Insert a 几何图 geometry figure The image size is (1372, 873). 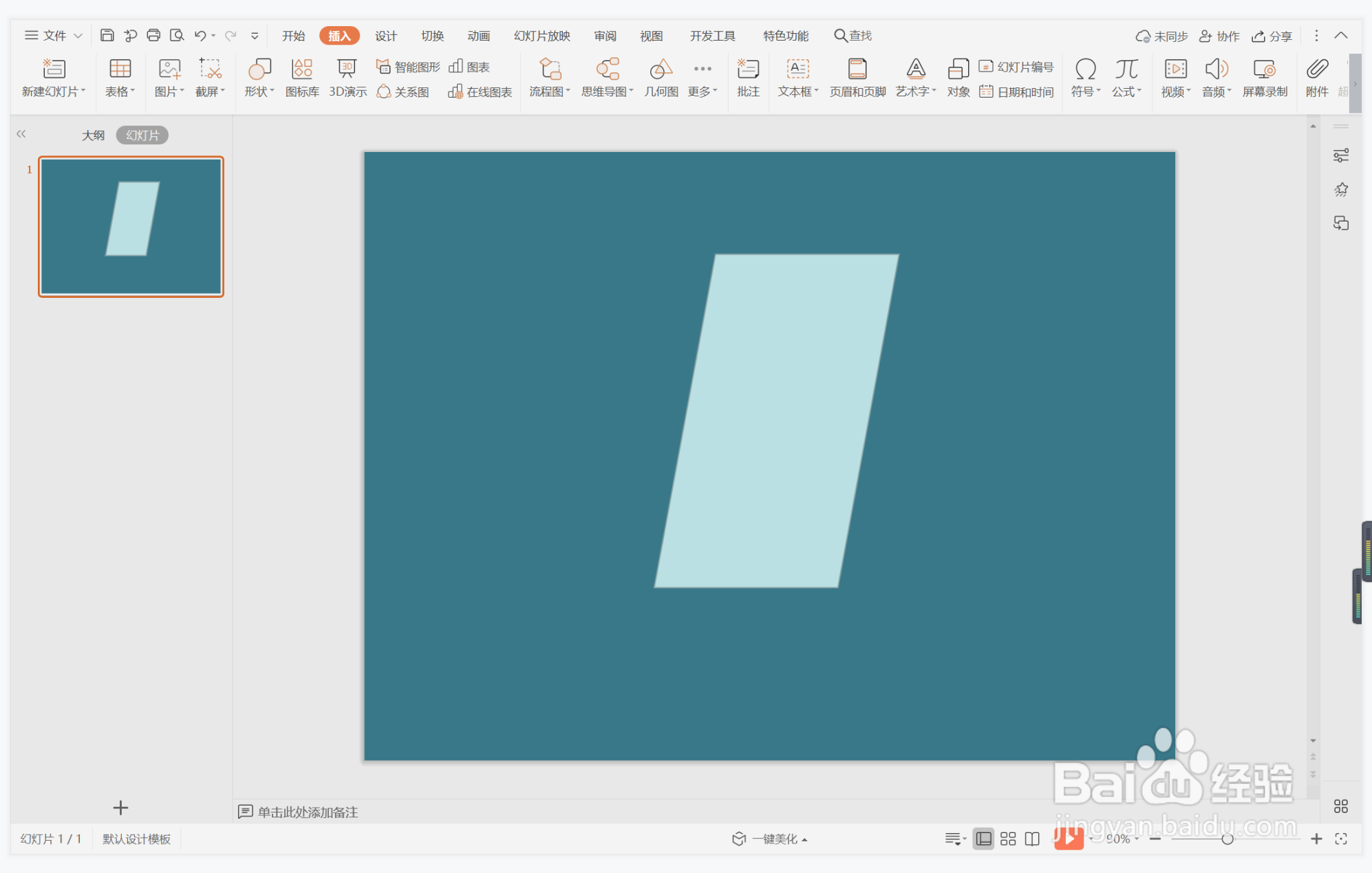[x=661, y=77]
